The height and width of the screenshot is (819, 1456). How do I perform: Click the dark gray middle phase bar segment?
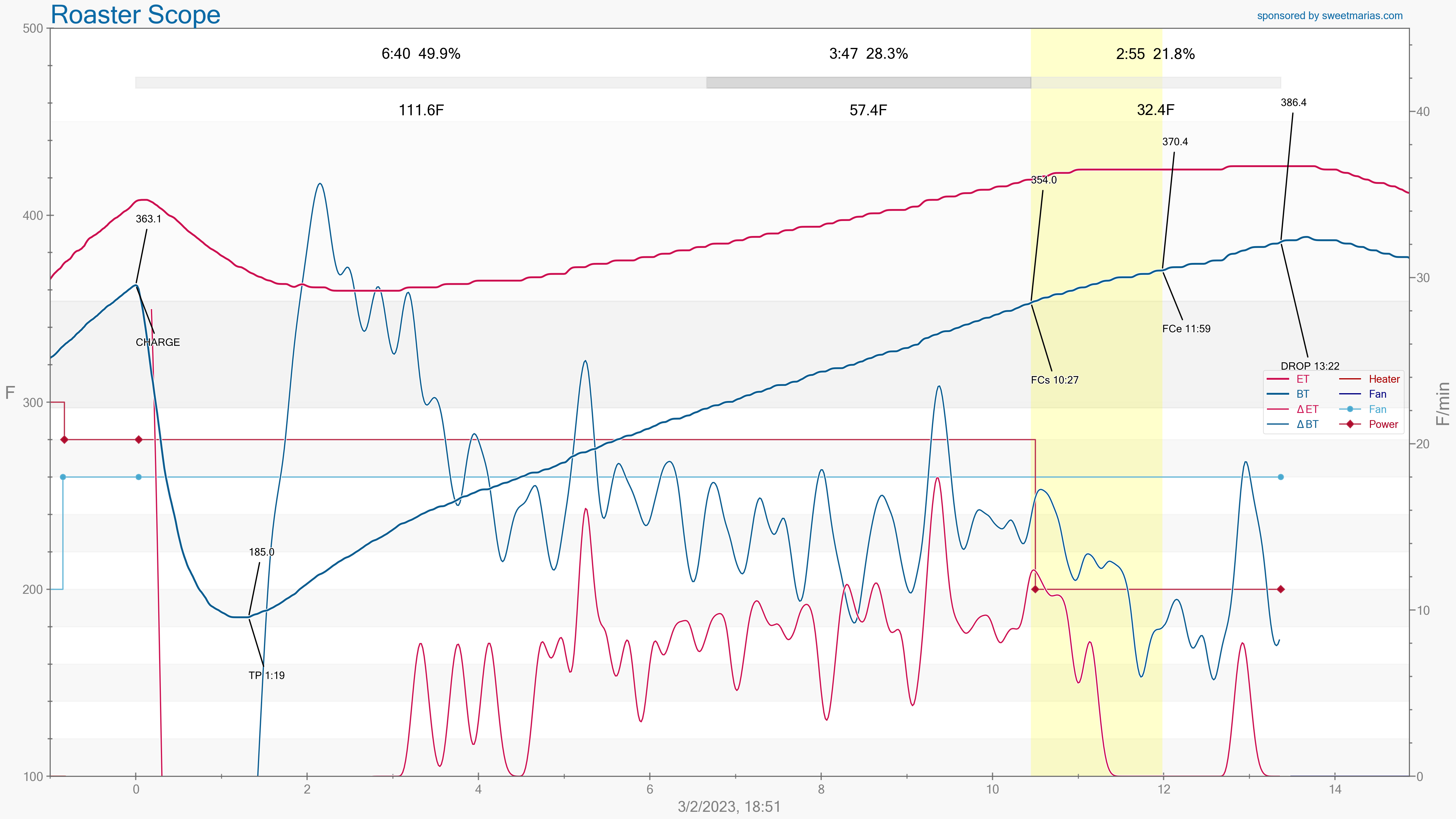(868, 83)
